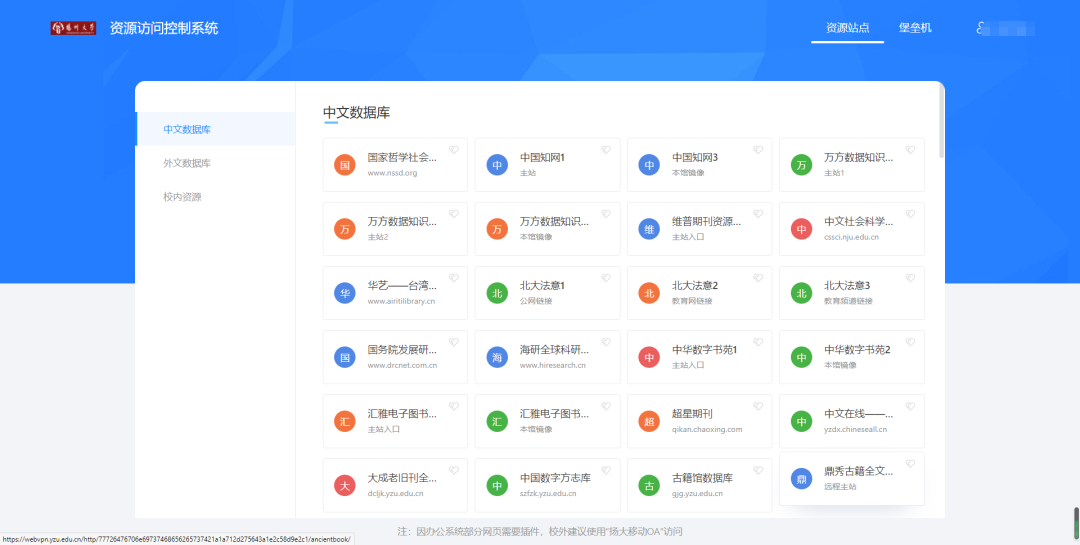Toggle the heart on 中国知网3 card

[x=758, y=150]
